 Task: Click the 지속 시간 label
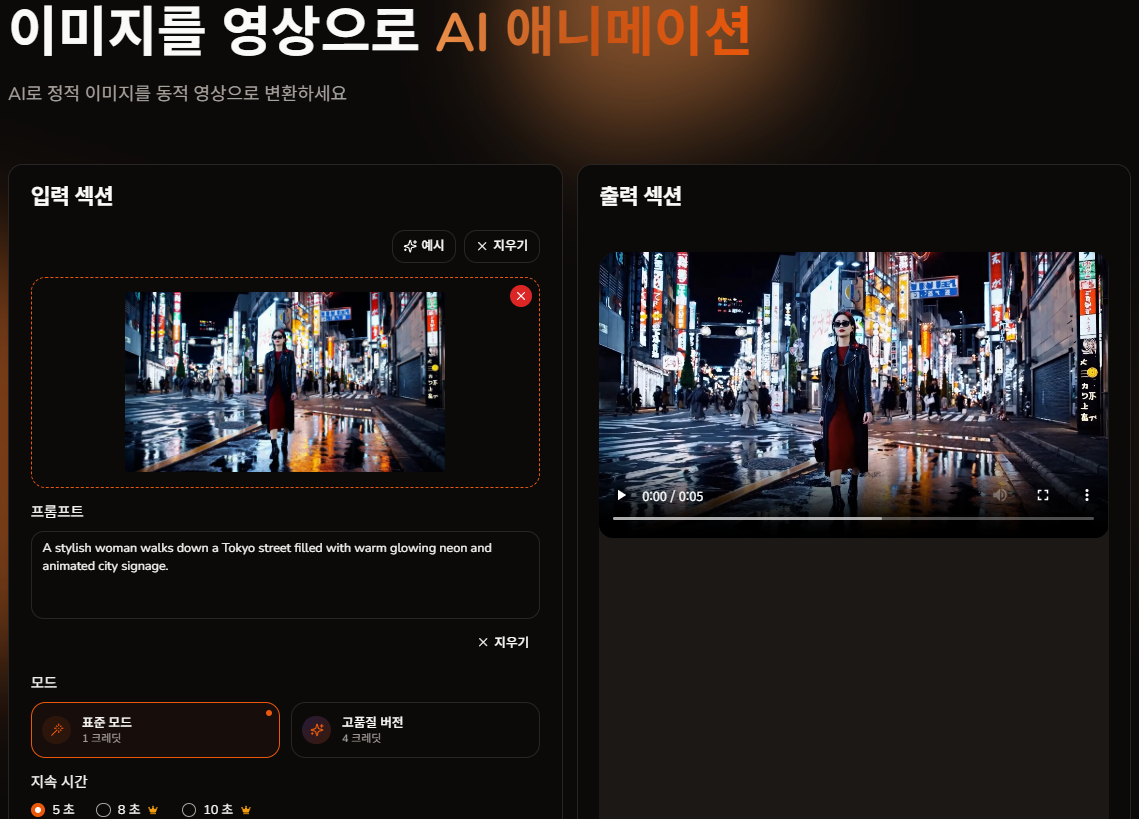pyautogui.click(x=59, y=781)
